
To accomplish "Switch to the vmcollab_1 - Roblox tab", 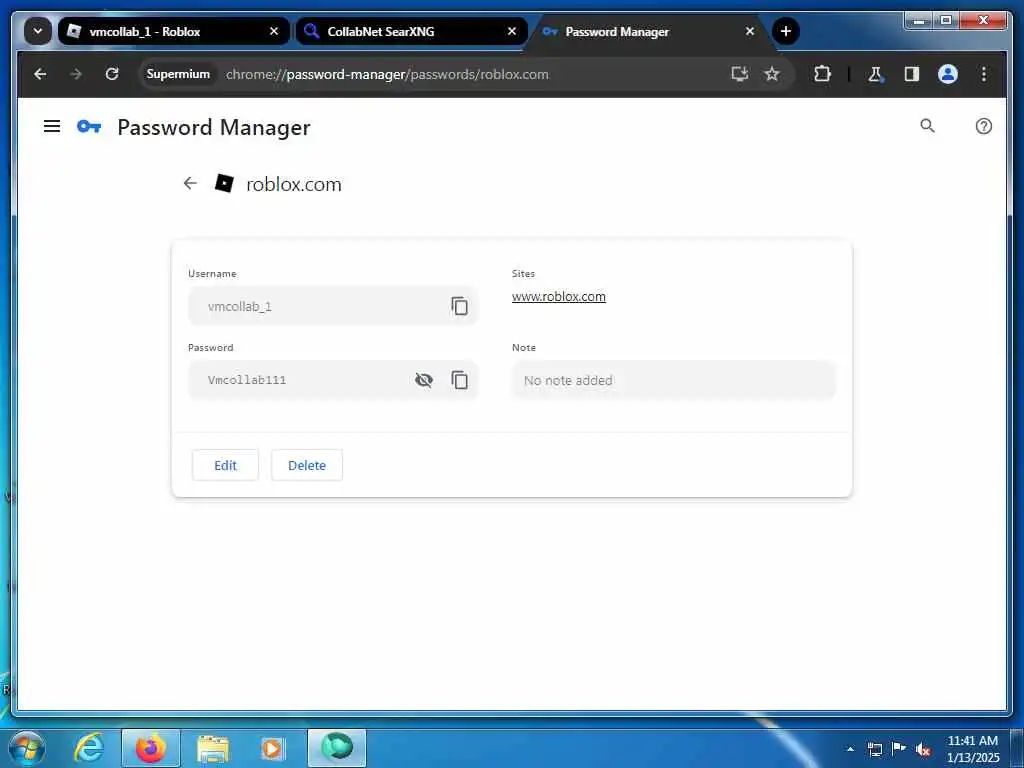I will (174, 31).
